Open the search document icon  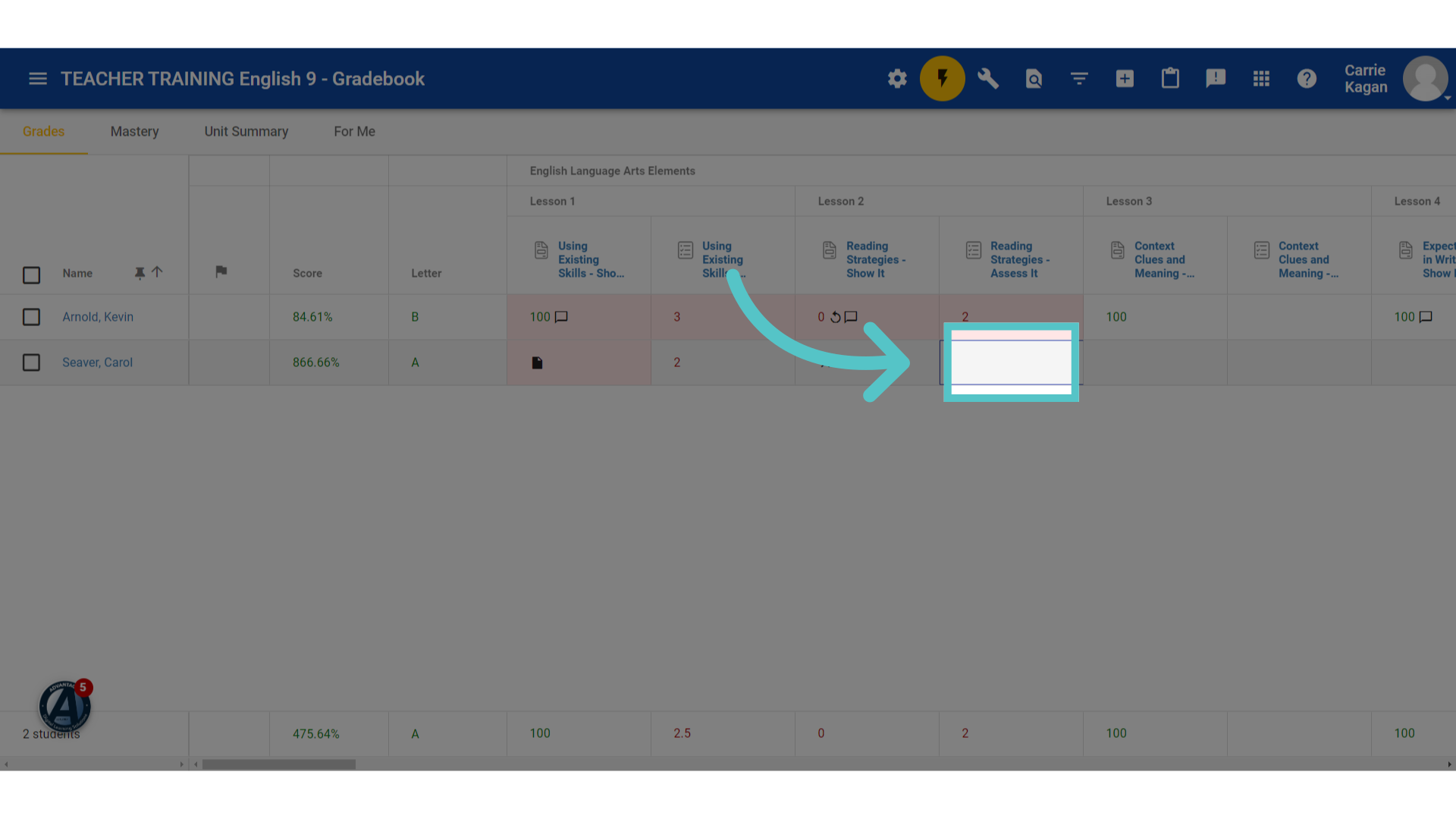(x=1034, y=79)
